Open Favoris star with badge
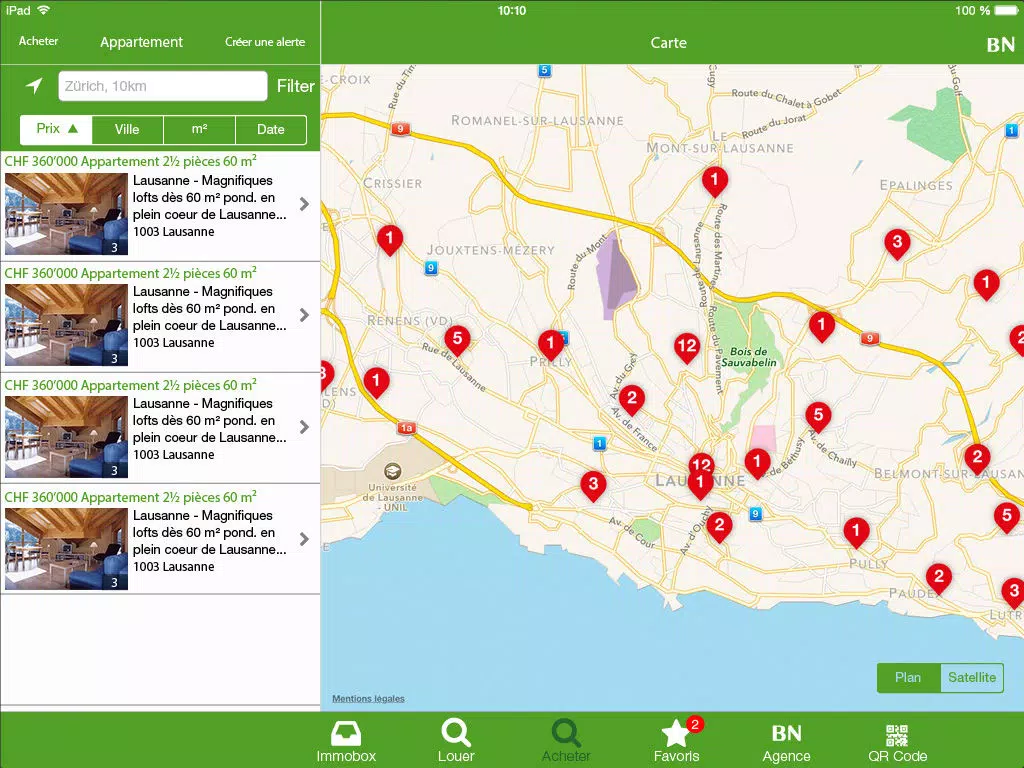The height and width of the screenshot is (768, 1024). click(677, 733)
